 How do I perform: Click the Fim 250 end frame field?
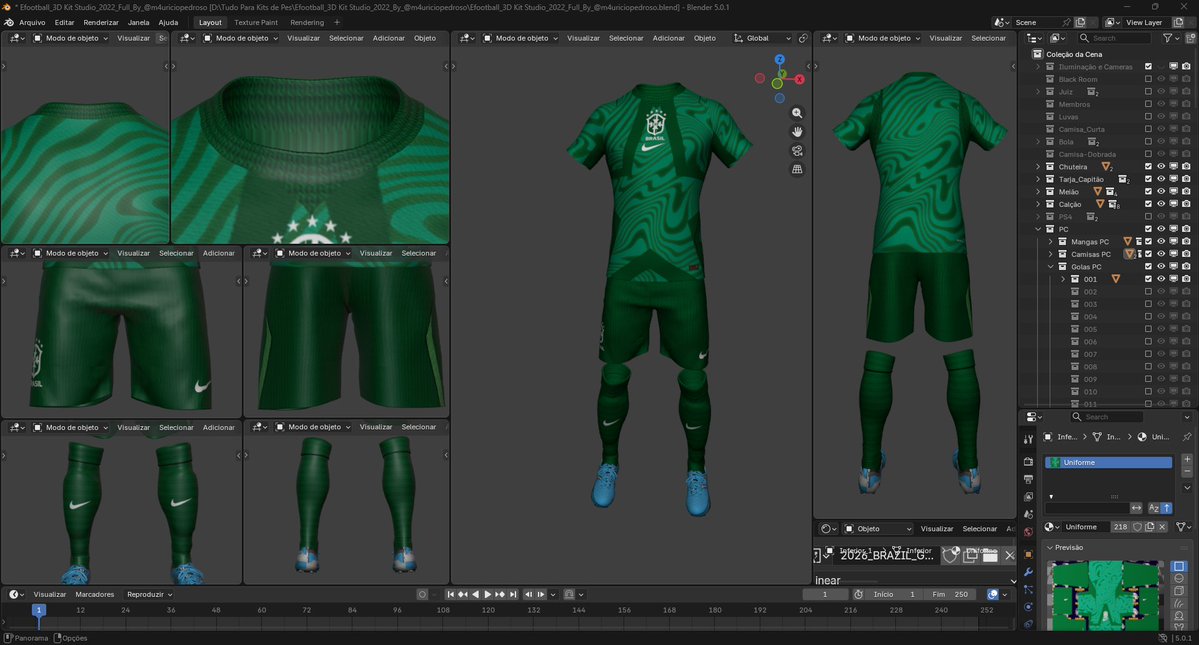click(950, 595)
